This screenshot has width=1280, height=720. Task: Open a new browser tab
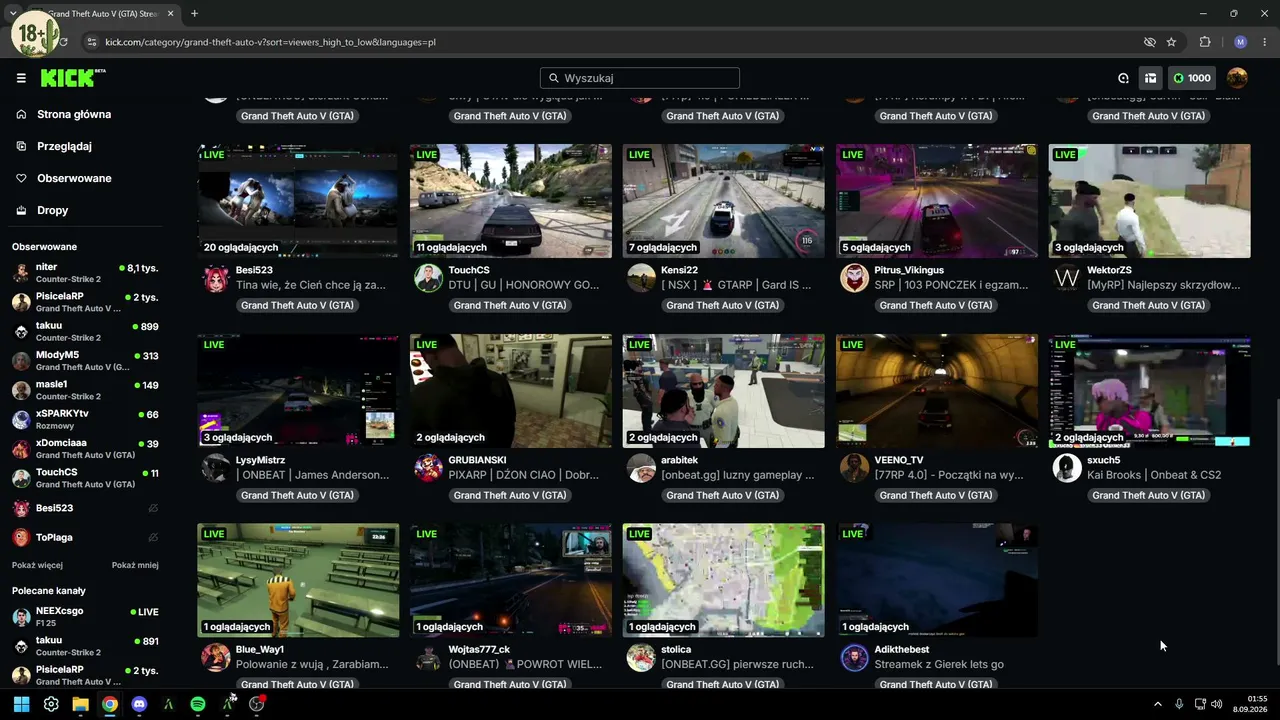point(194,14)
